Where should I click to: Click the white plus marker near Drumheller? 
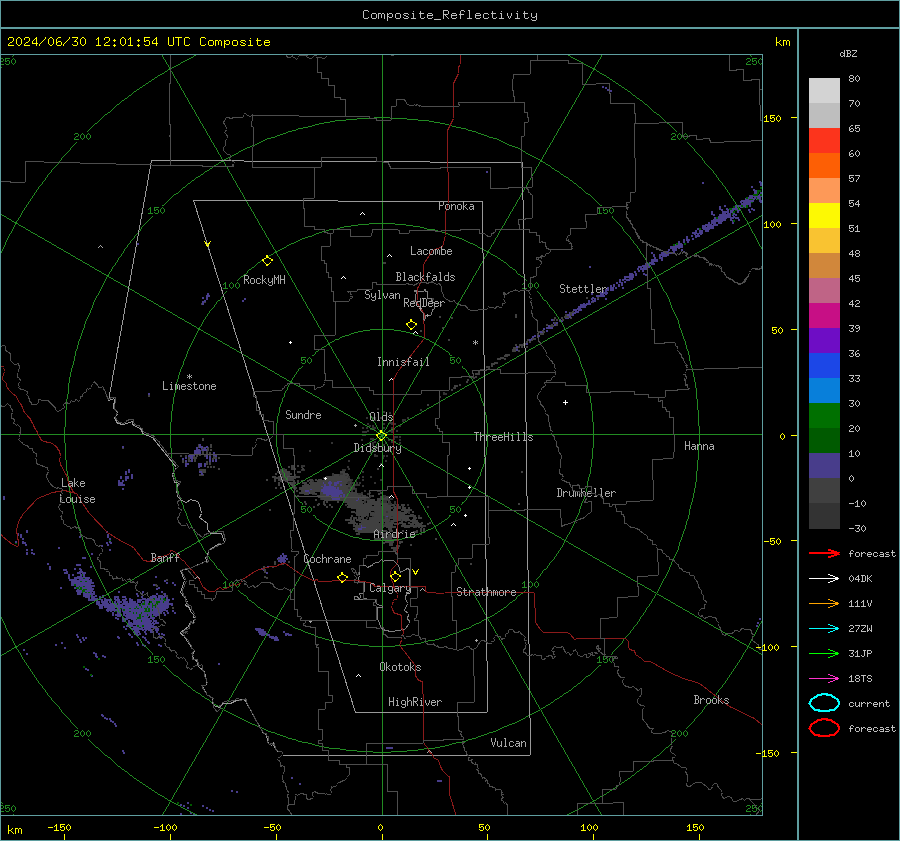[565, 402]
